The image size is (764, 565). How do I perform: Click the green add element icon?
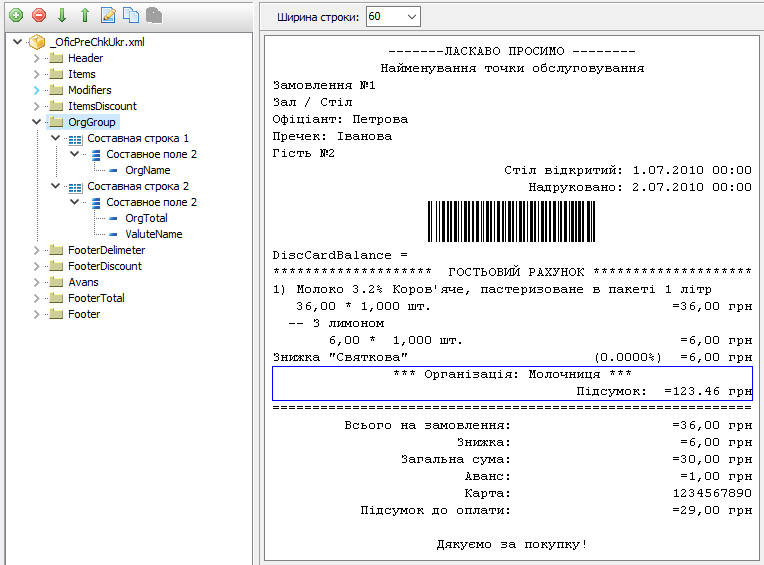point(16,16)
